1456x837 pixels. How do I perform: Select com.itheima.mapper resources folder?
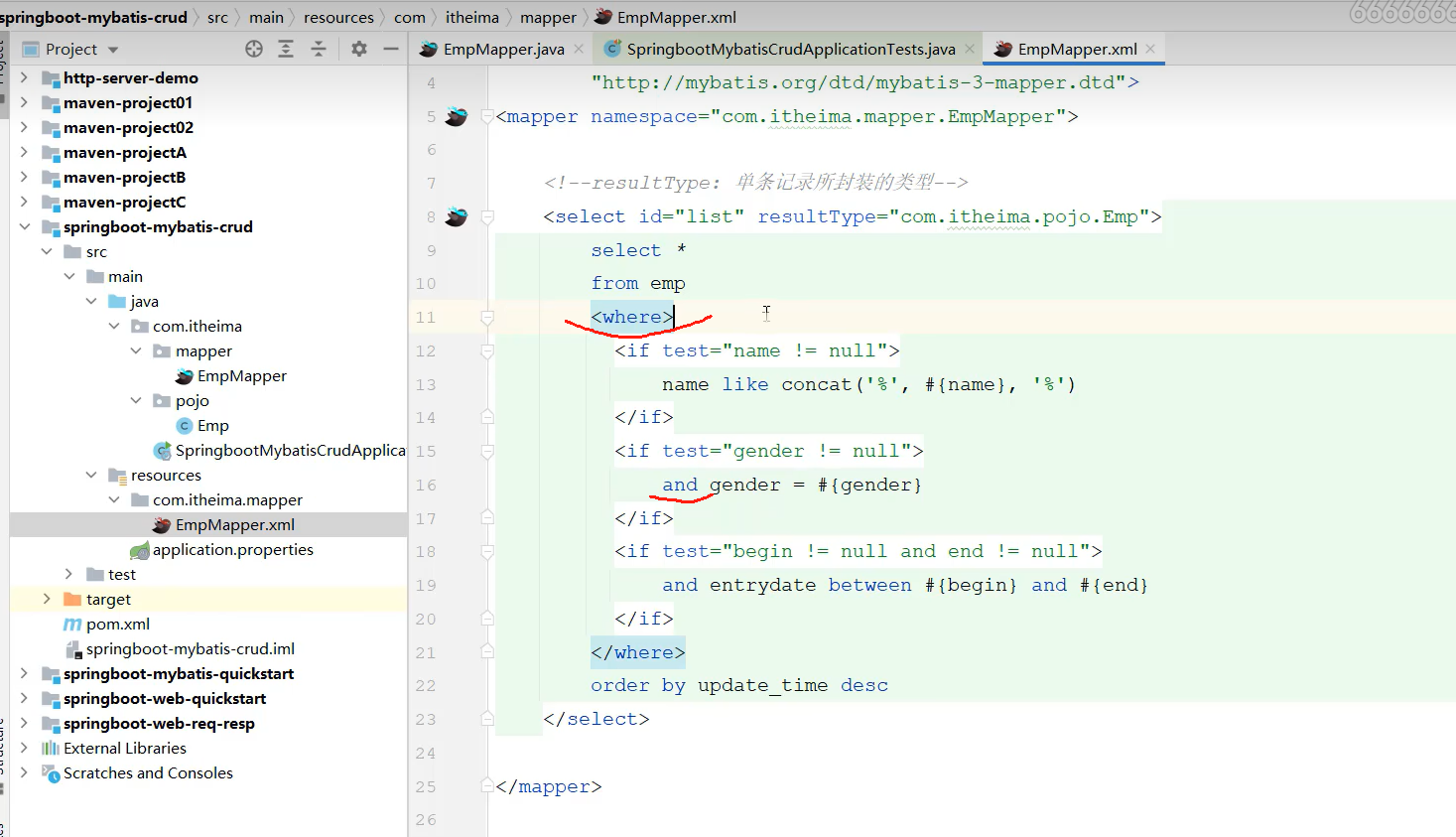(227, 499)
